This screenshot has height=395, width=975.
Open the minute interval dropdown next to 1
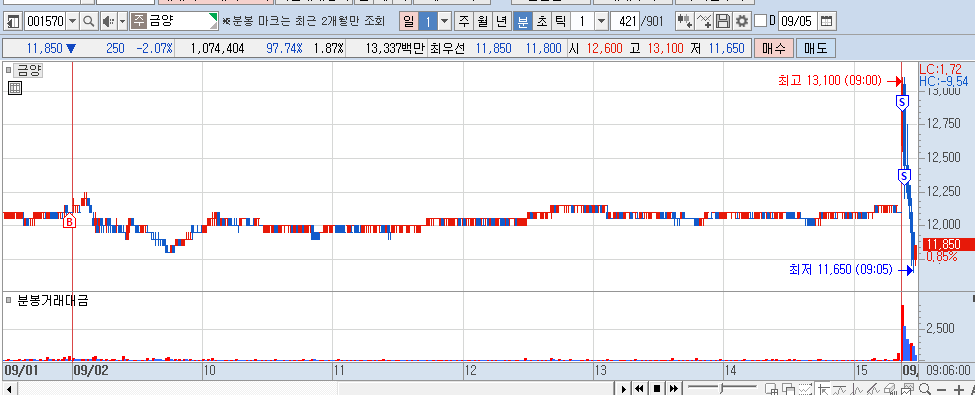[601, 22]
